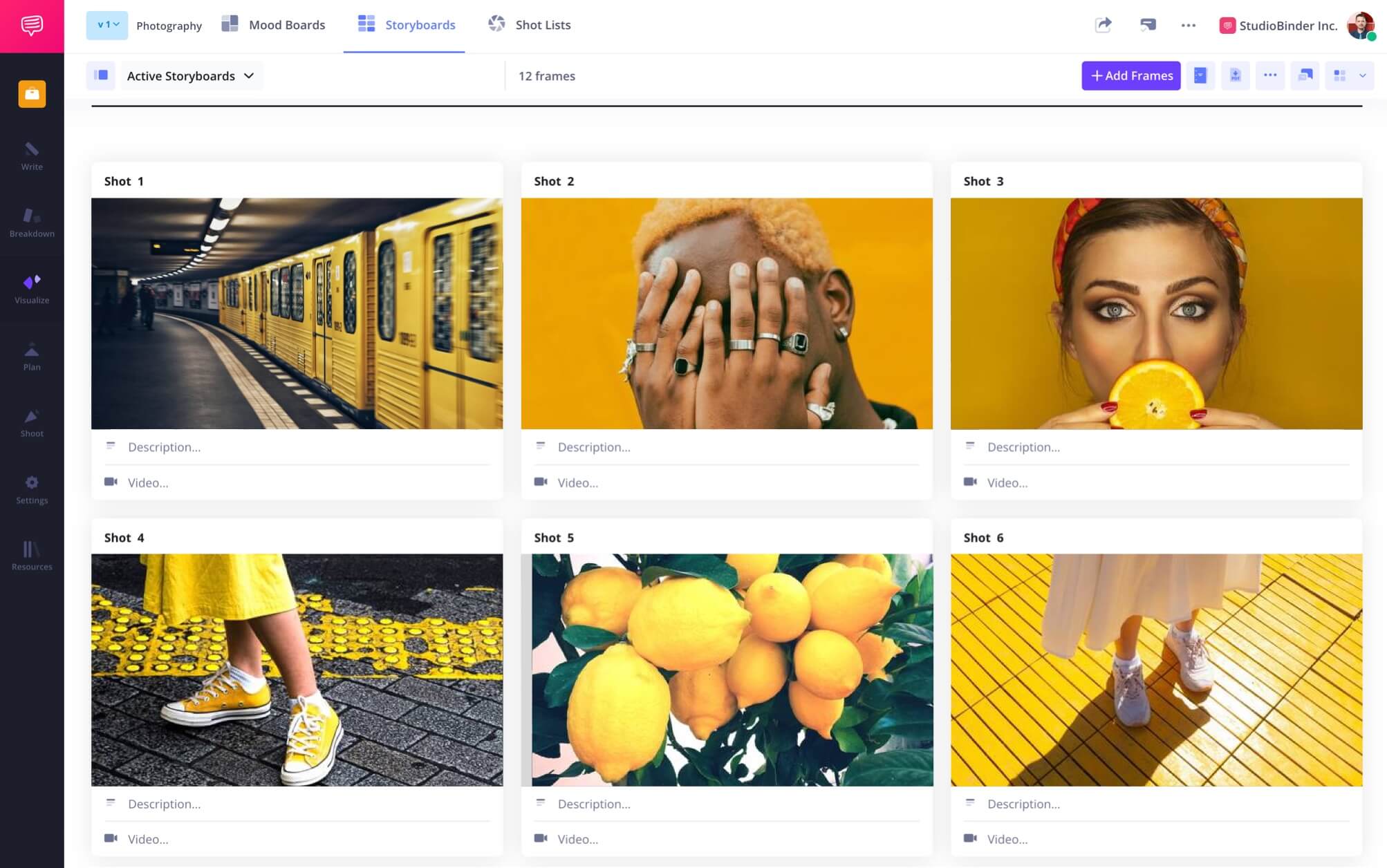Open the Settings gear in sidebar
Screen dimensions: 1387x868
click(x=32, y=490)
